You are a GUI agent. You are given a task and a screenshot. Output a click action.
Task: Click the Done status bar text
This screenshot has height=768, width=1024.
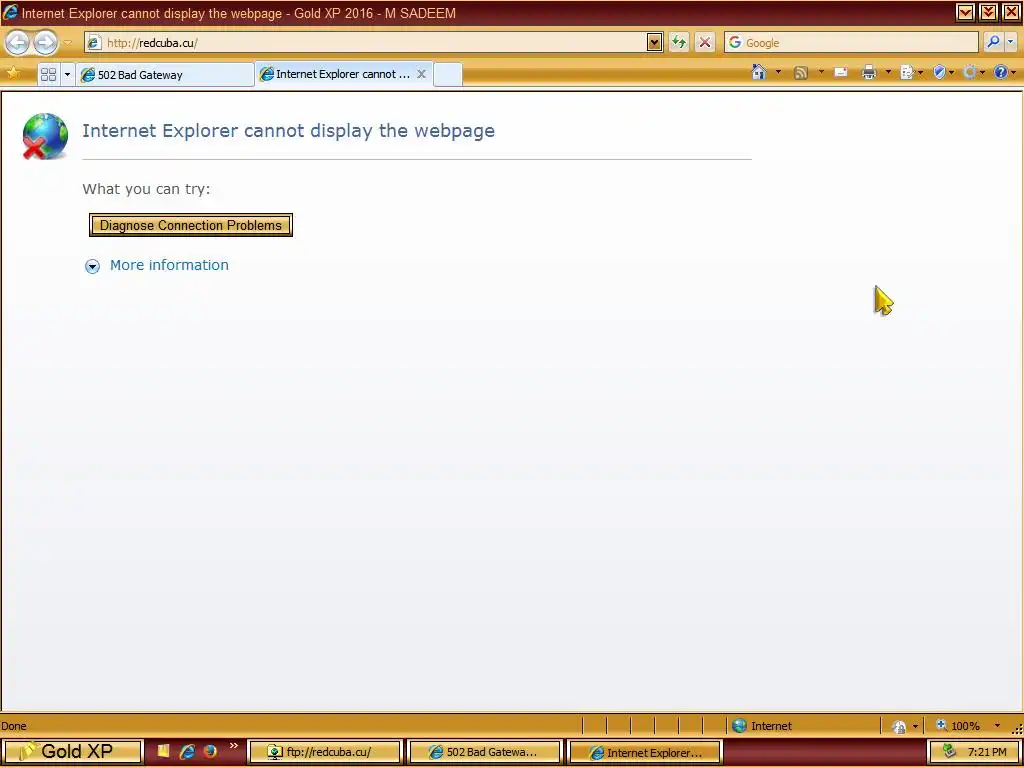14,726
